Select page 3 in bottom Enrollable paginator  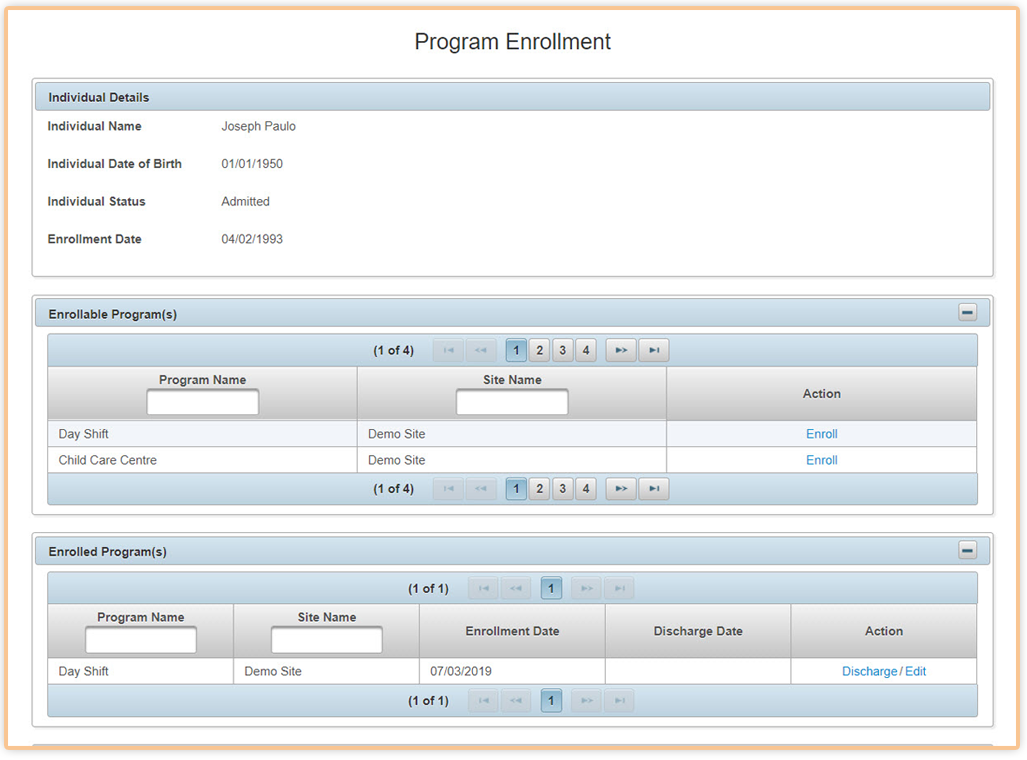coord(563,488)
